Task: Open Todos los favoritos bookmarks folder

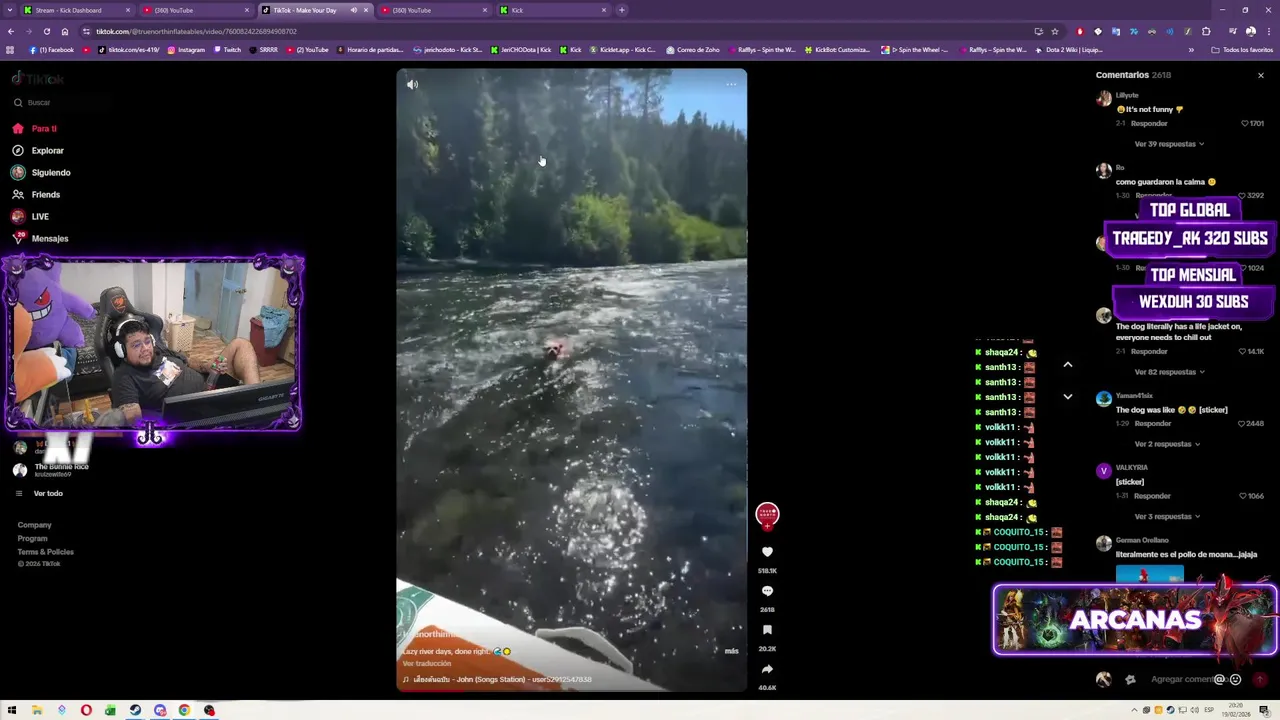Action: (x=1242, y=50)
